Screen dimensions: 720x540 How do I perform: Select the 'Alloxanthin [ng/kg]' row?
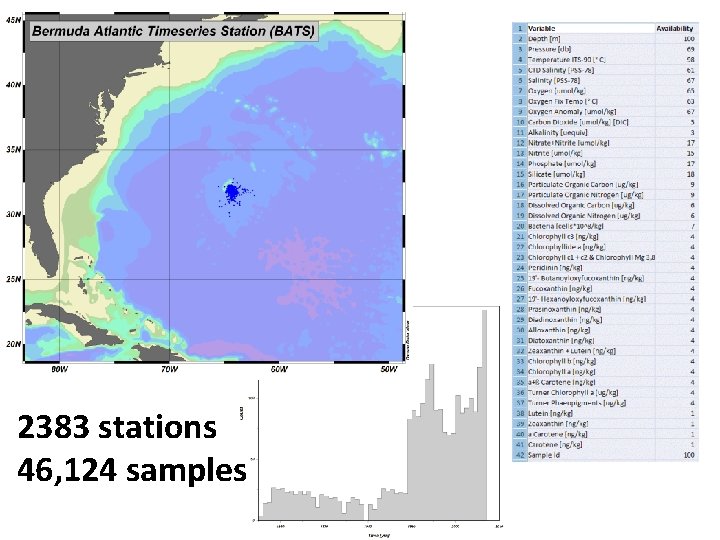point(605,330)
